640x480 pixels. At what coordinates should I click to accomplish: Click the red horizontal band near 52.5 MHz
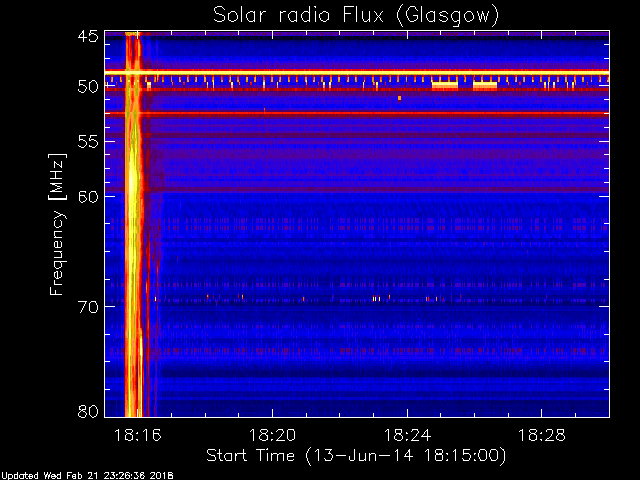[x=357, y=113]
